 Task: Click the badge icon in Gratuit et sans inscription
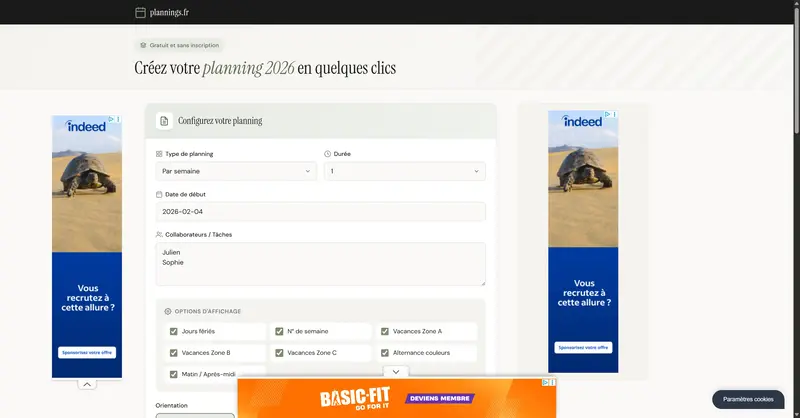coord(143,45)
